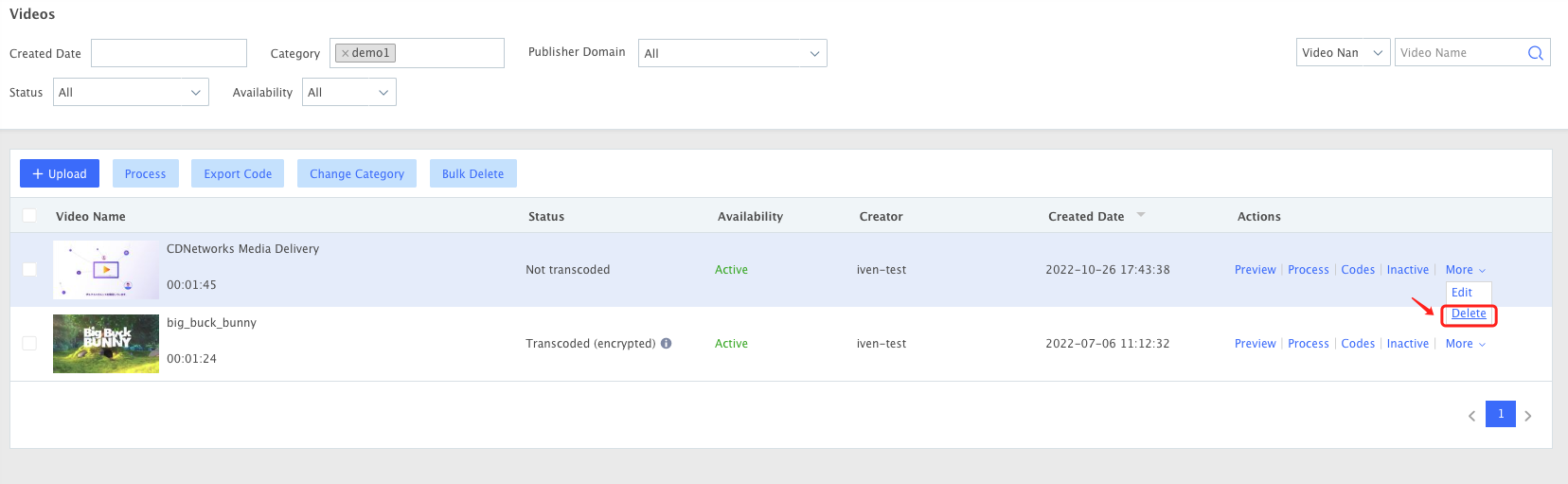Preview the big_buck_bunny video
This screenshot has height=484, width=1568.
tap(1255, 344)
